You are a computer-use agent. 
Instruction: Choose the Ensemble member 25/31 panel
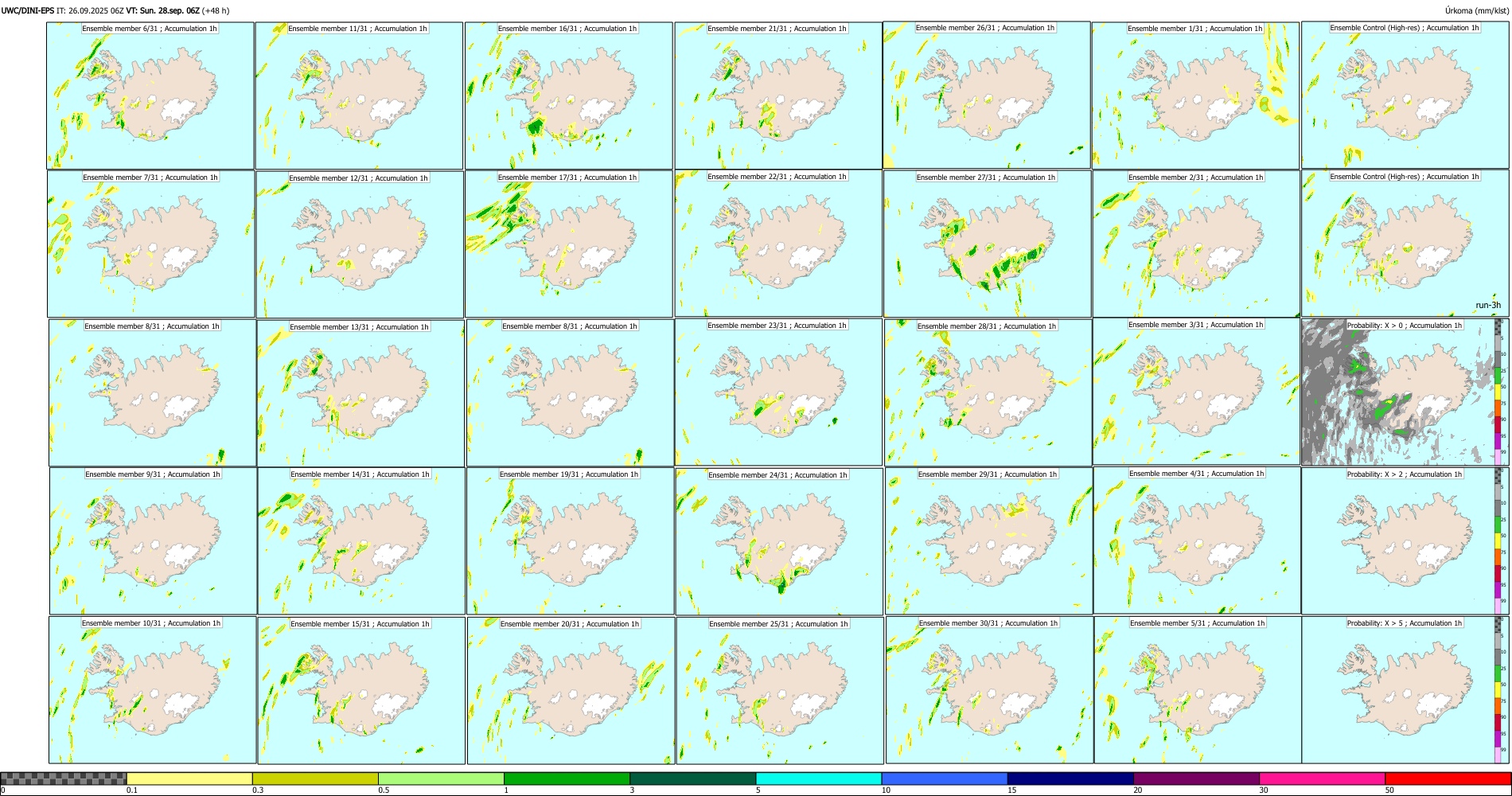(x=780, y=691)
